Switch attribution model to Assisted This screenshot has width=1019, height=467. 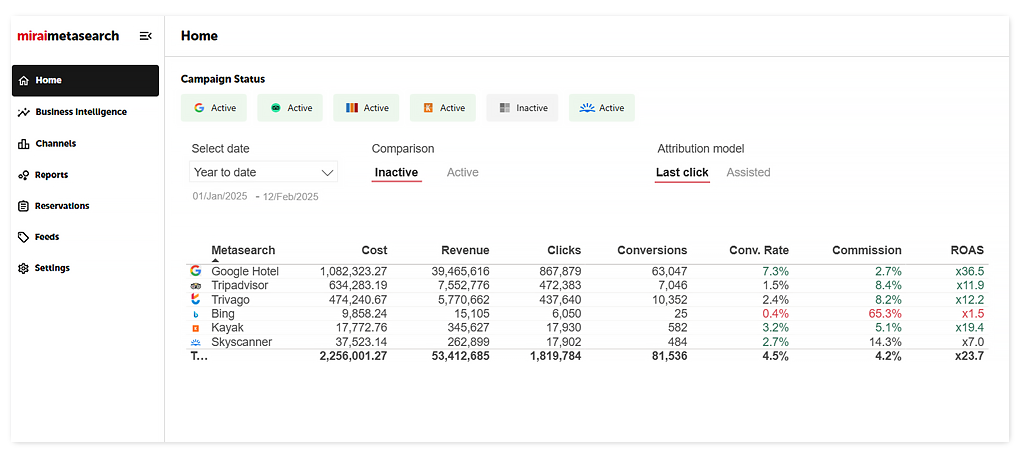pyautogui.click(x=748, y=173)
